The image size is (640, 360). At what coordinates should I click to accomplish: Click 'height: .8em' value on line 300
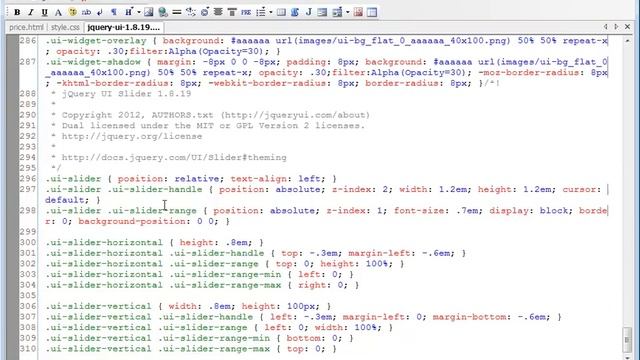click(x=216, y=242)
